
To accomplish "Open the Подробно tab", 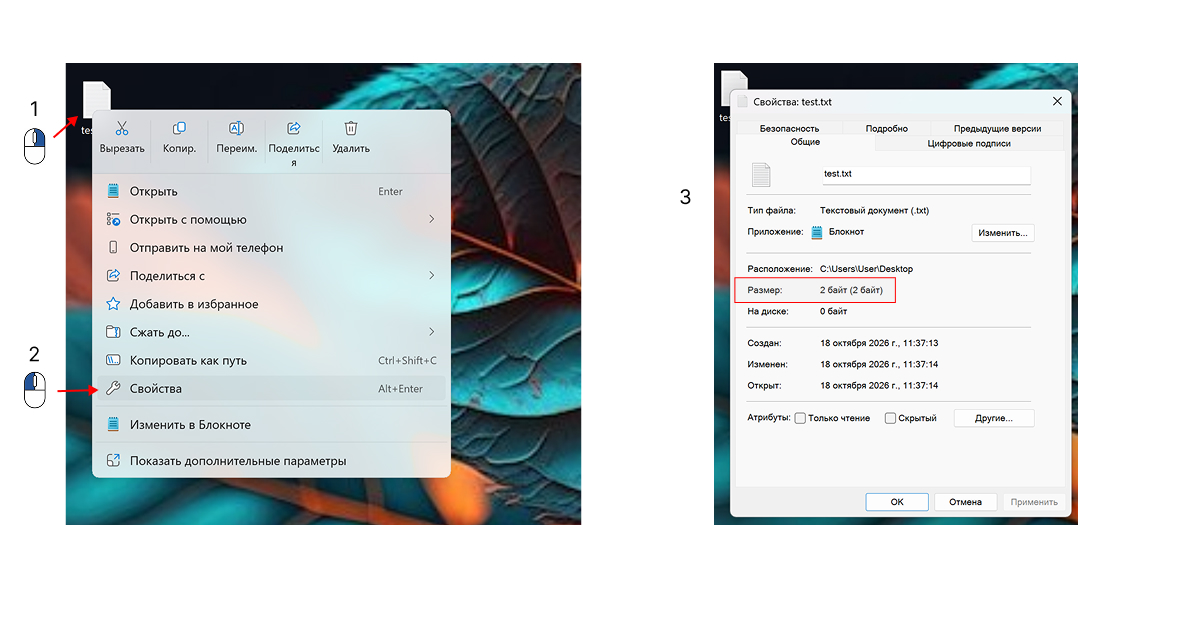I will [x=886, y=128].
